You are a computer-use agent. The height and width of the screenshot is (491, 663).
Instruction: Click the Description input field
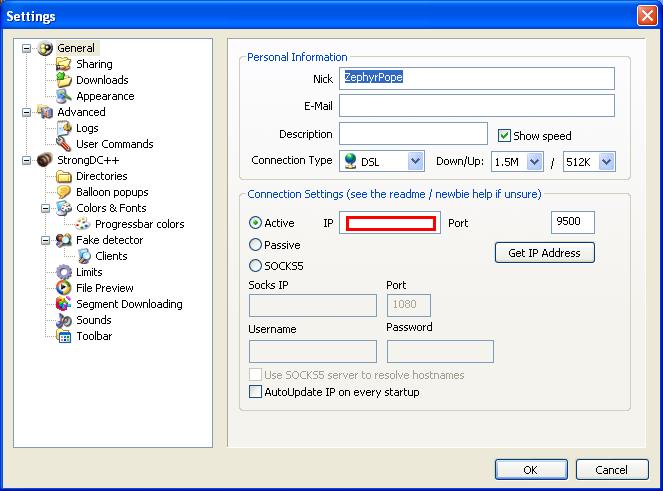click(413, 134)
